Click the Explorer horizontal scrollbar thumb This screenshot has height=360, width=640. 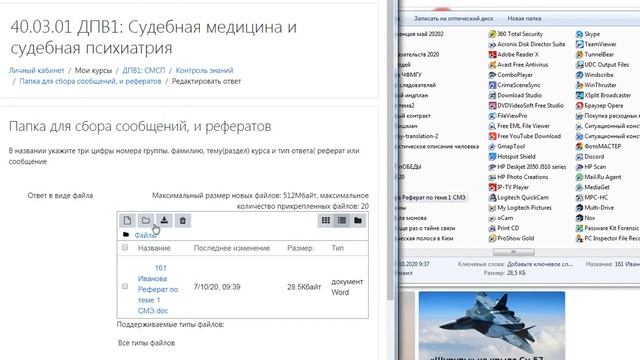[513, 251]
